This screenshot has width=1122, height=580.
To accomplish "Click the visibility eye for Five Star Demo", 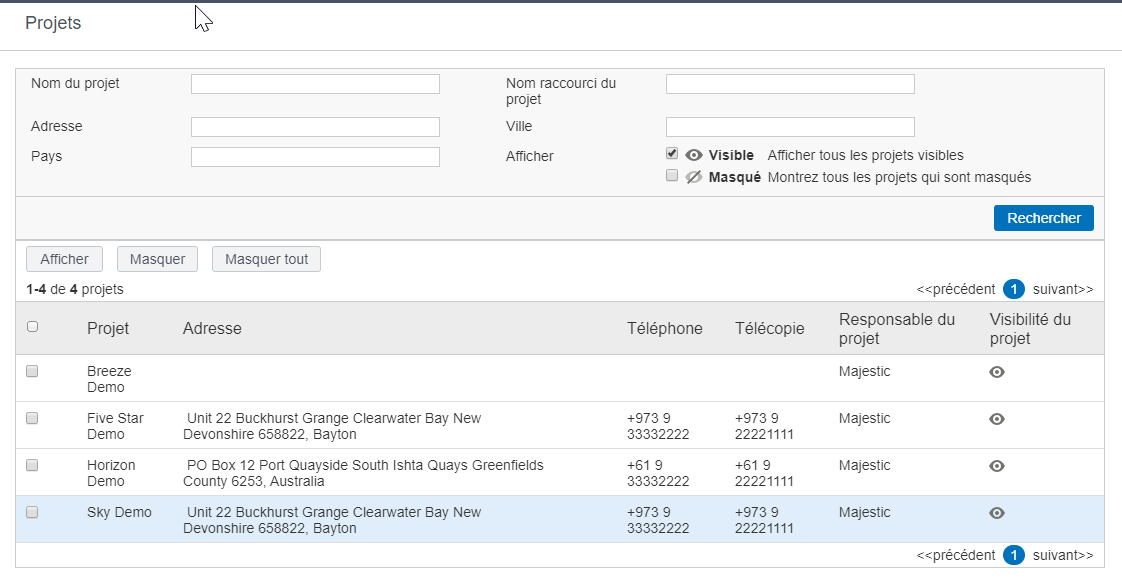I will tap(997, 419).
